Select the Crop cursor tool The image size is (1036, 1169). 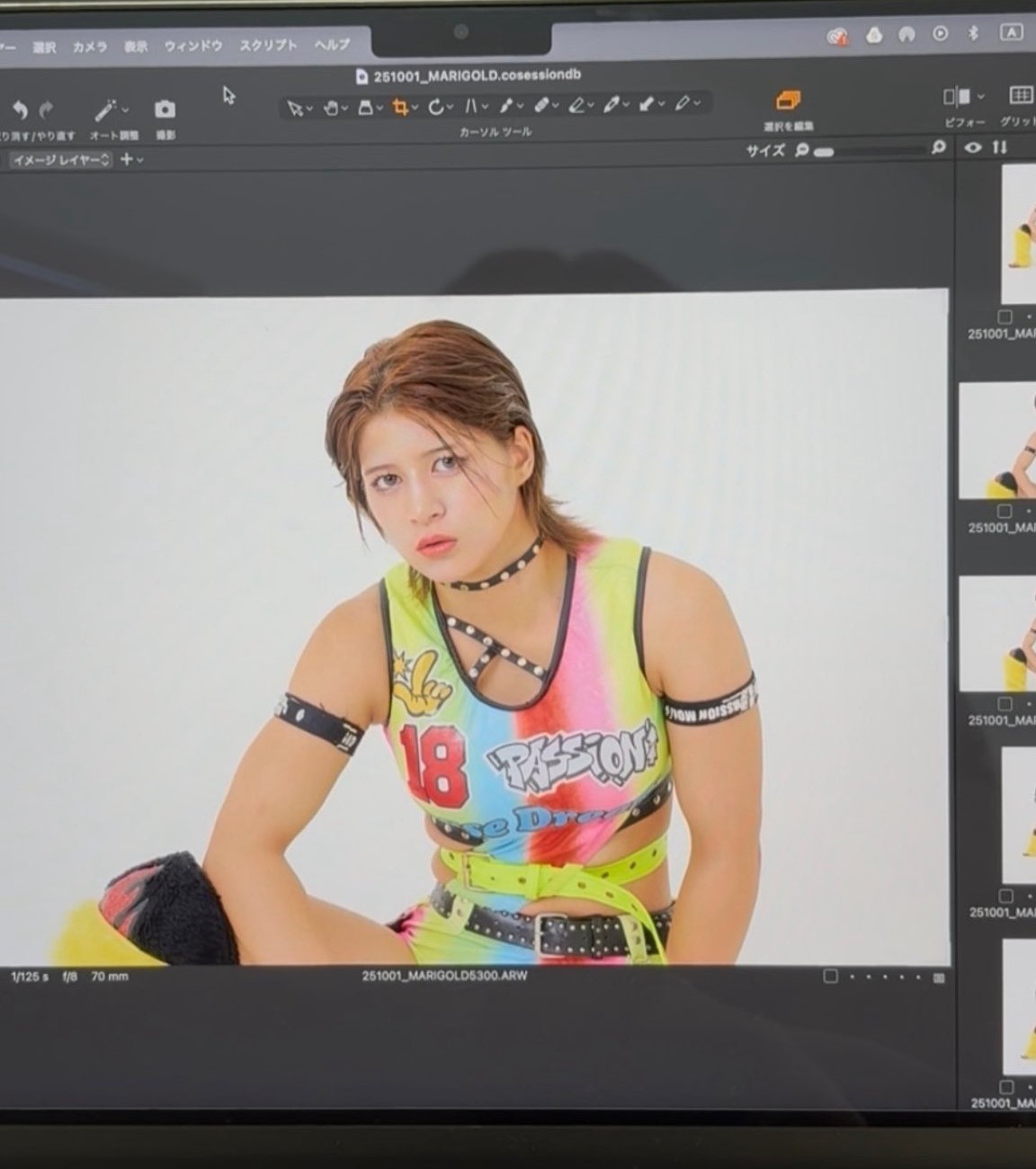pyautogui.click(x=400, y=108)
